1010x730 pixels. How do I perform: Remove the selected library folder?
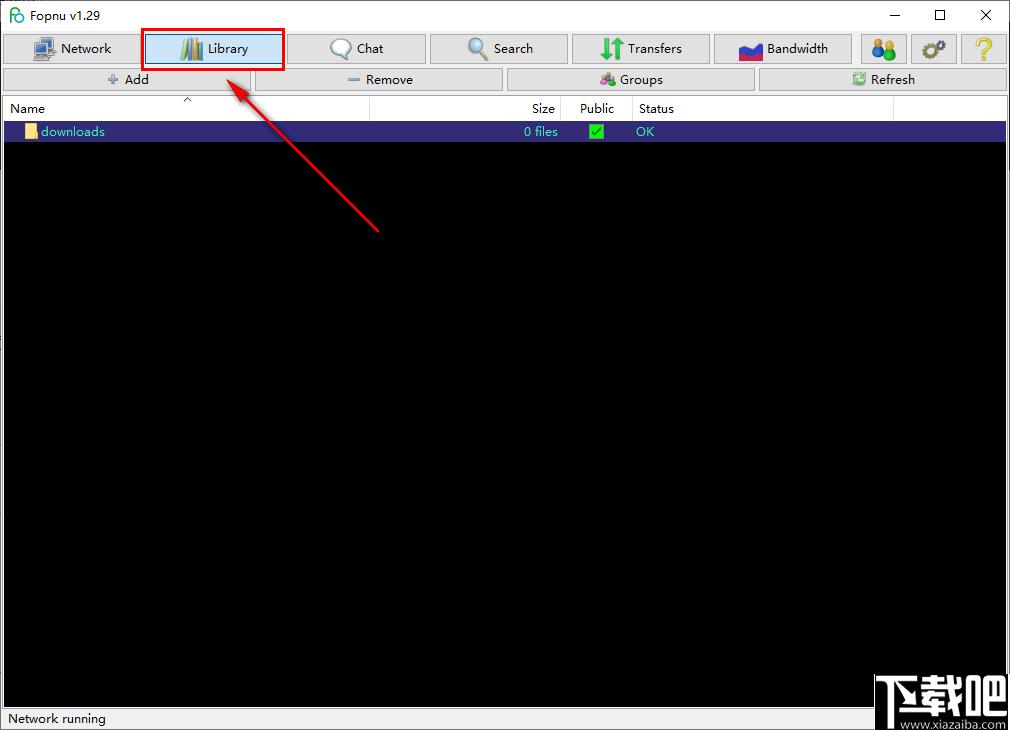coord(379,79)
